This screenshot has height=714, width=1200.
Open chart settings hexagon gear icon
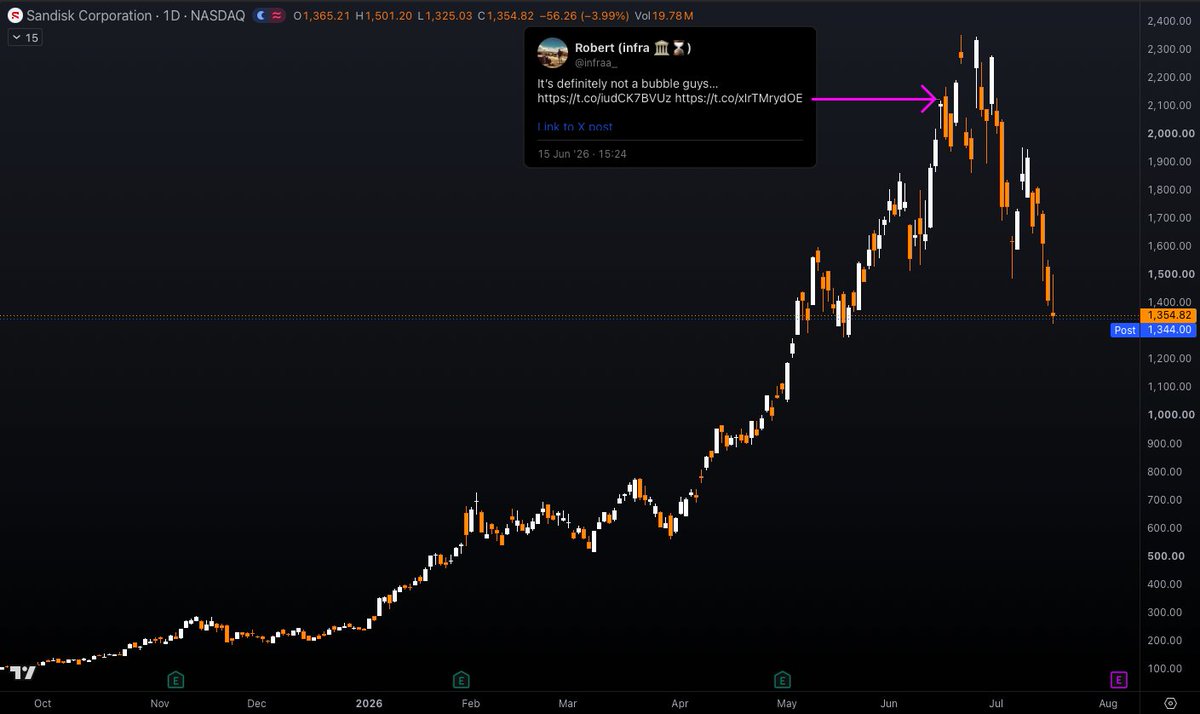(1170, 703)
